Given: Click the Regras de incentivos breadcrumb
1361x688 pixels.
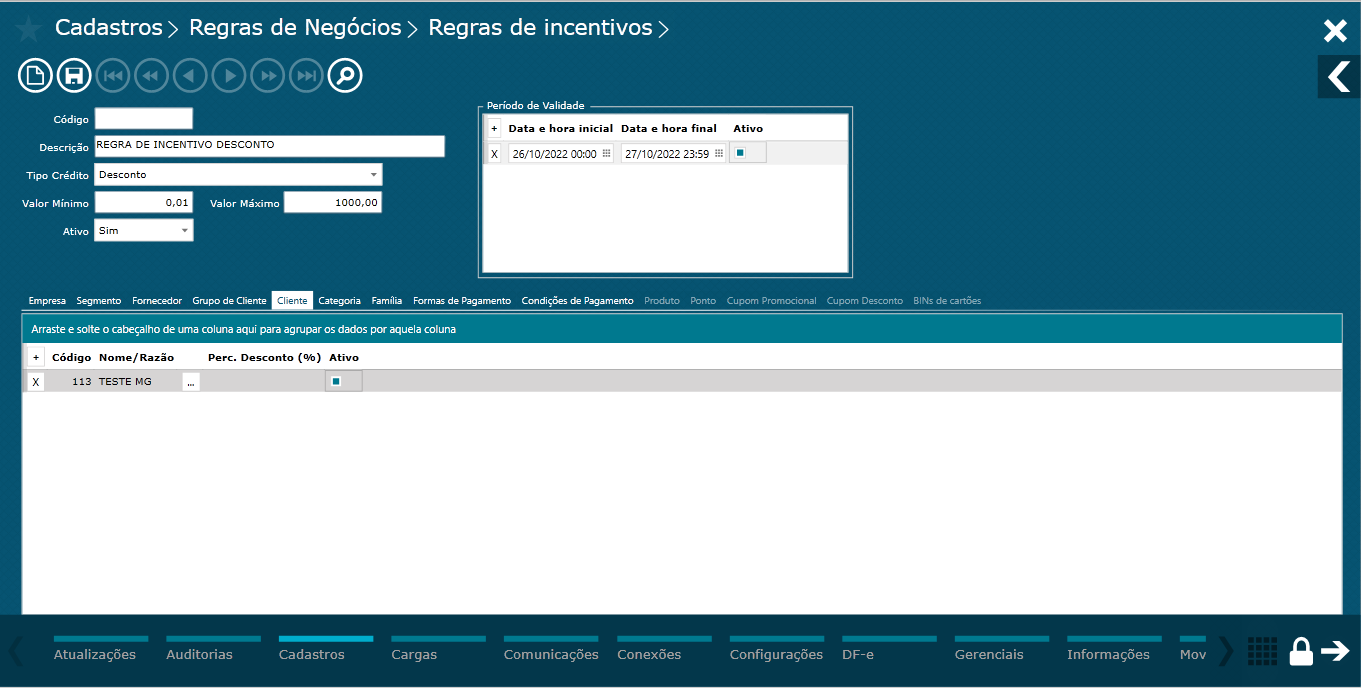Looking at the screenshot, I should tap(541, 28).
